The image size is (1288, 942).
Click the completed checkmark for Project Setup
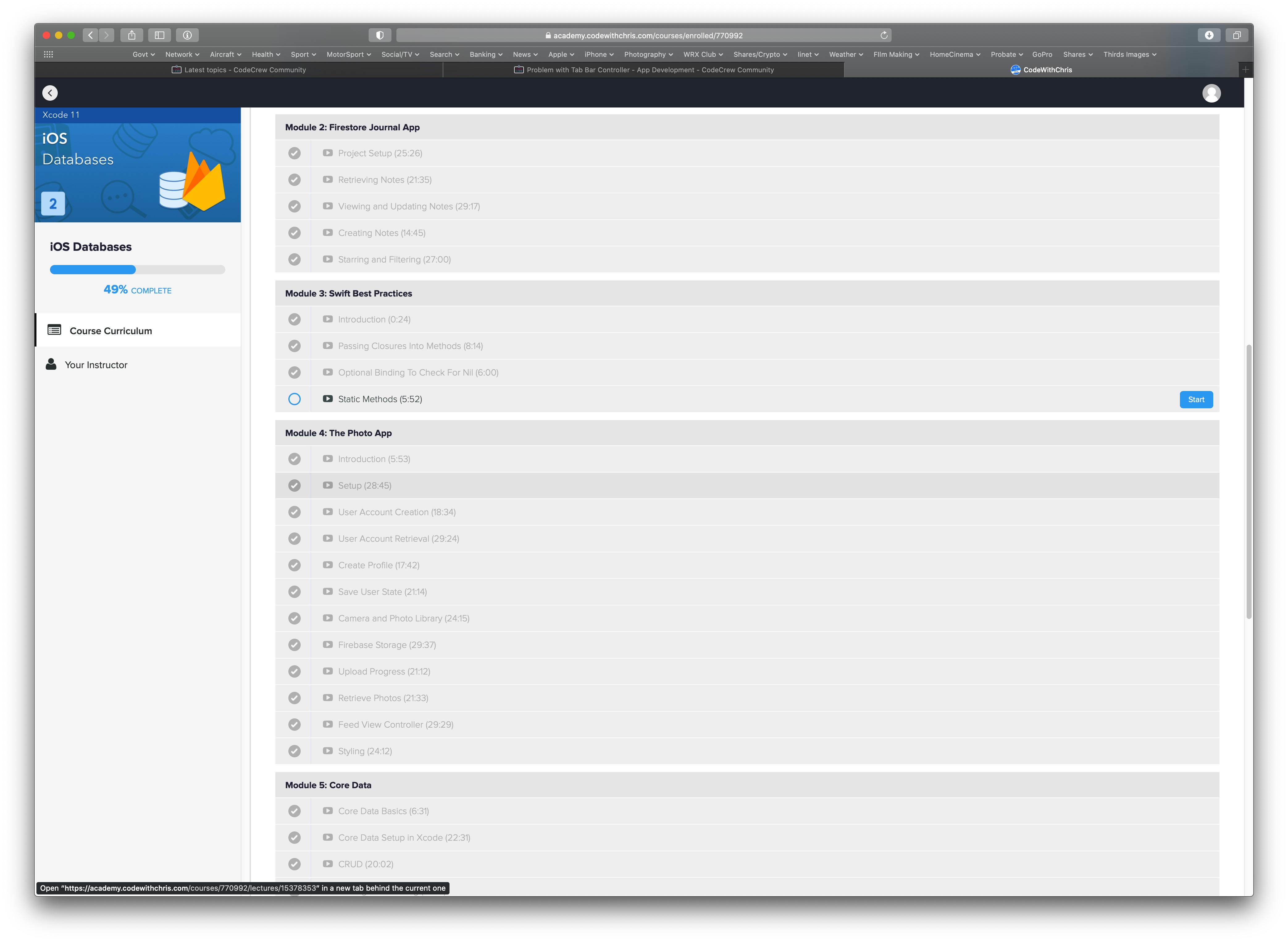294,153
